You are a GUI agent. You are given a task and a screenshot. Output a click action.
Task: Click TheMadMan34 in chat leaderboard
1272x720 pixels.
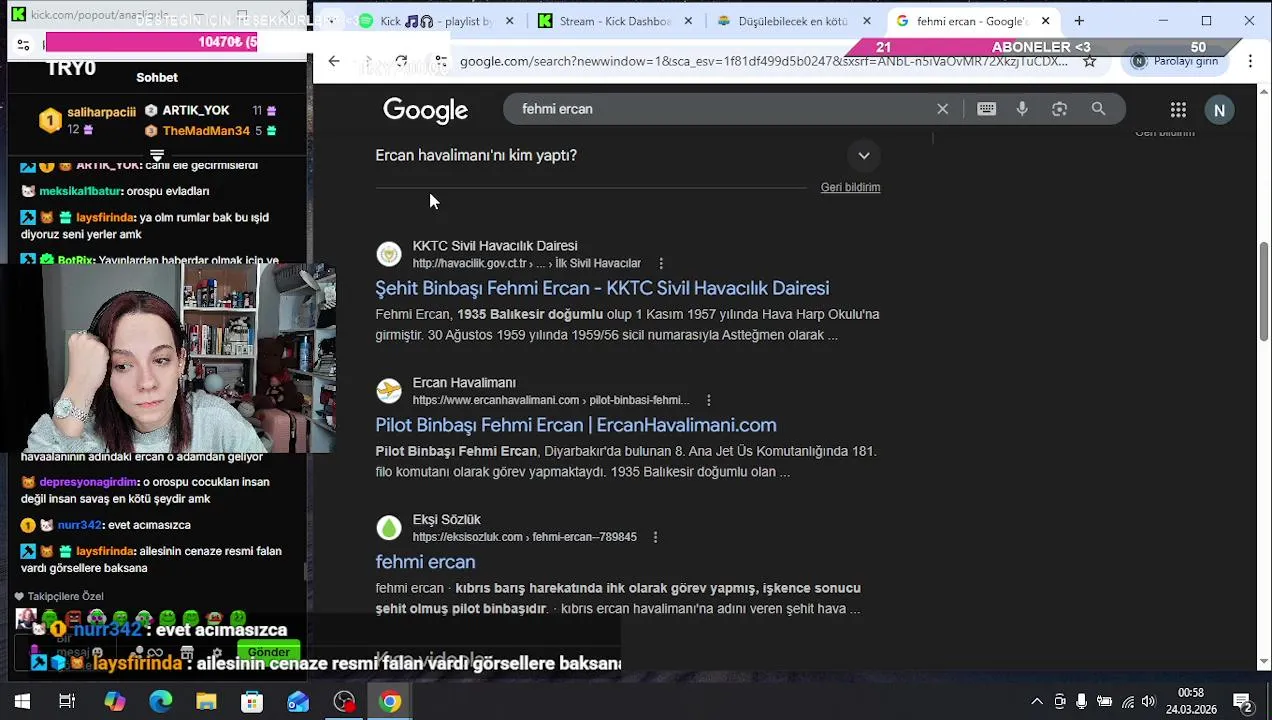(206, 131)
